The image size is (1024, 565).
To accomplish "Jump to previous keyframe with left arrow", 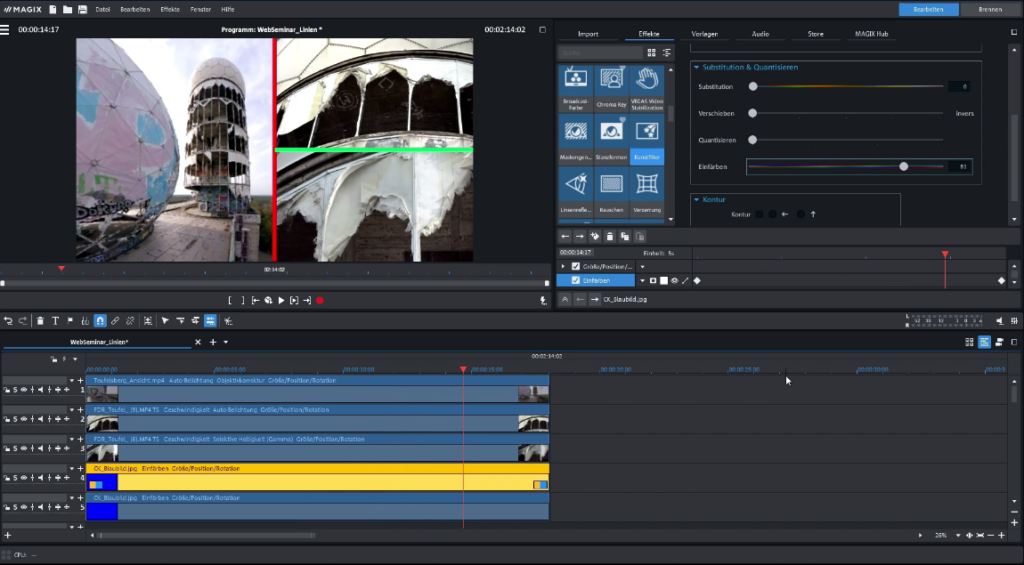I will [566, 236].
